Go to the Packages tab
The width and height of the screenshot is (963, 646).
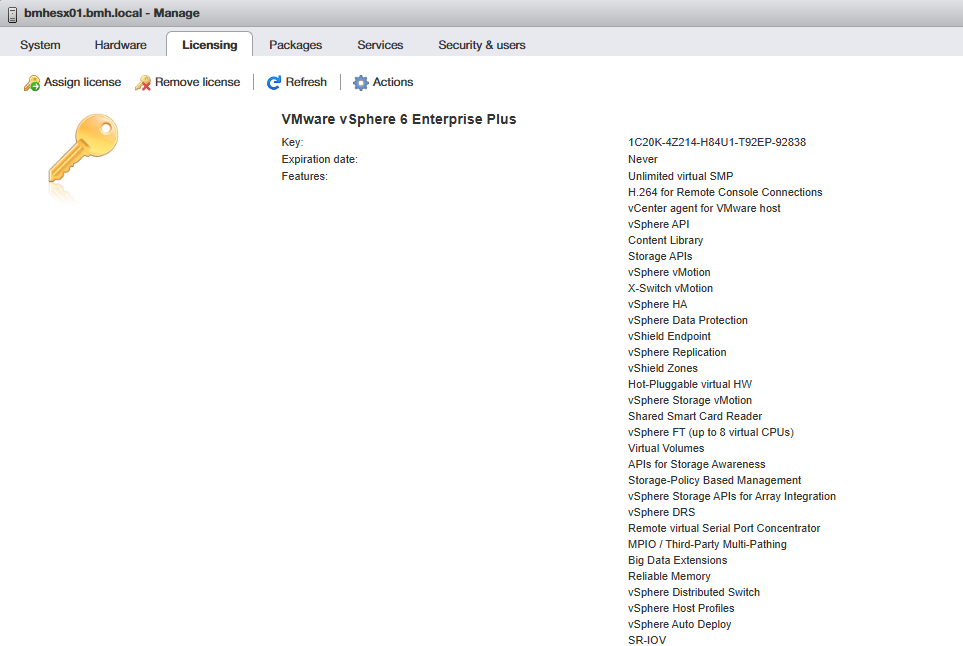[295, 45]
